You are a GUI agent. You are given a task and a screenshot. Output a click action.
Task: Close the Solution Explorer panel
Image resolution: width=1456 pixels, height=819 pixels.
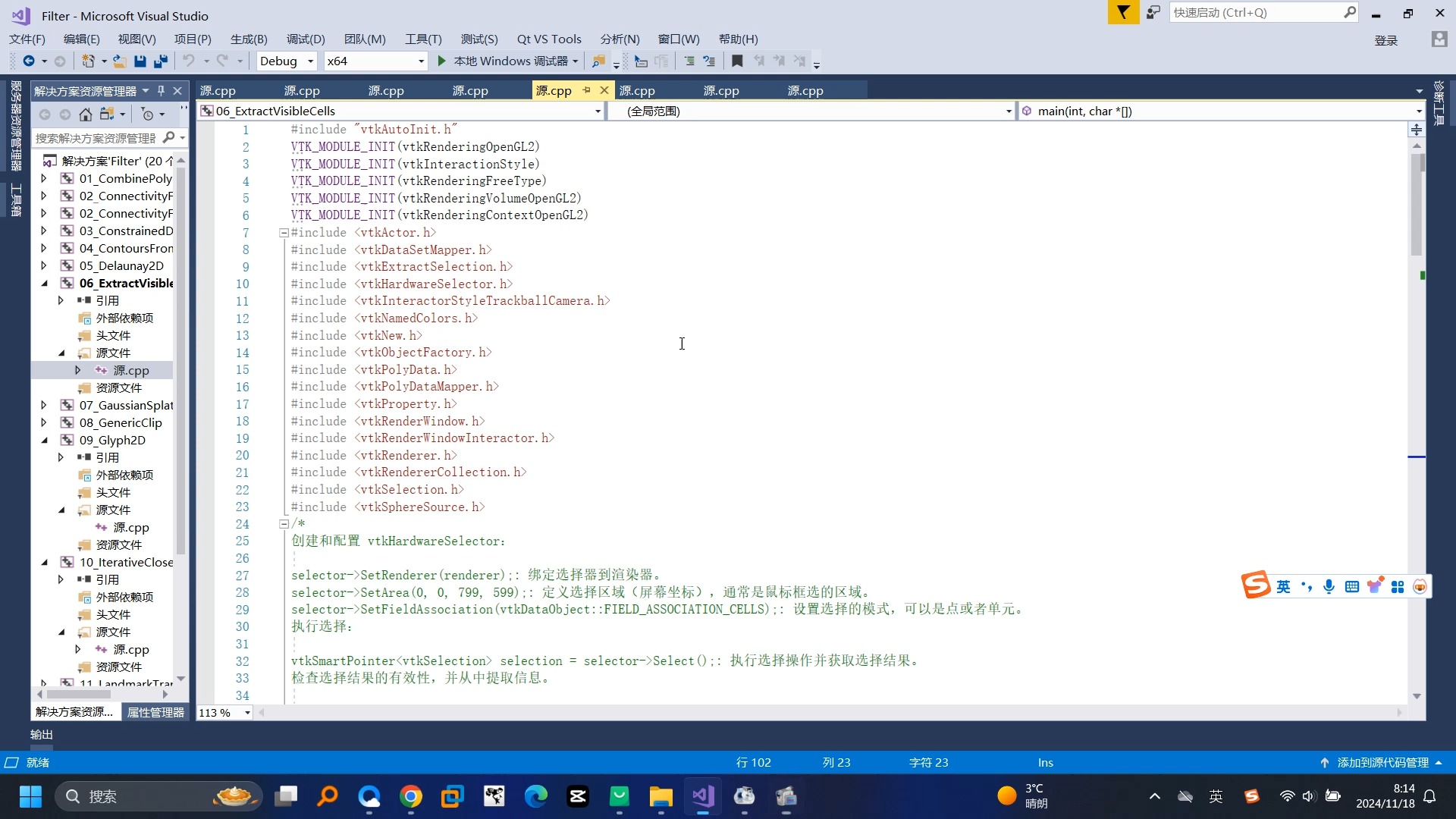(x=177, y=91)
